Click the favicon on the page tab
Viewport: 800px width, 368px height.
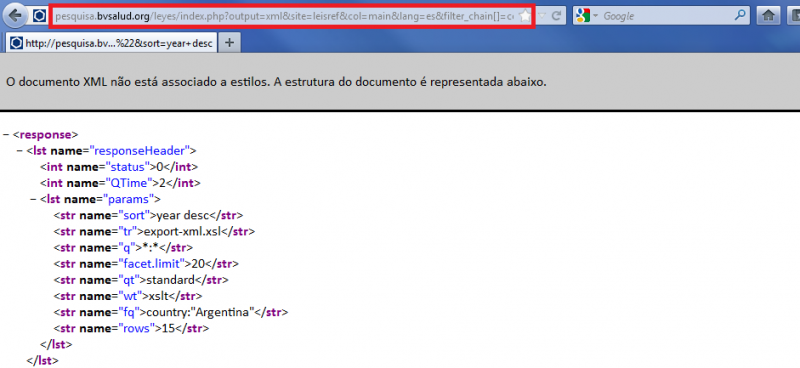16,43
